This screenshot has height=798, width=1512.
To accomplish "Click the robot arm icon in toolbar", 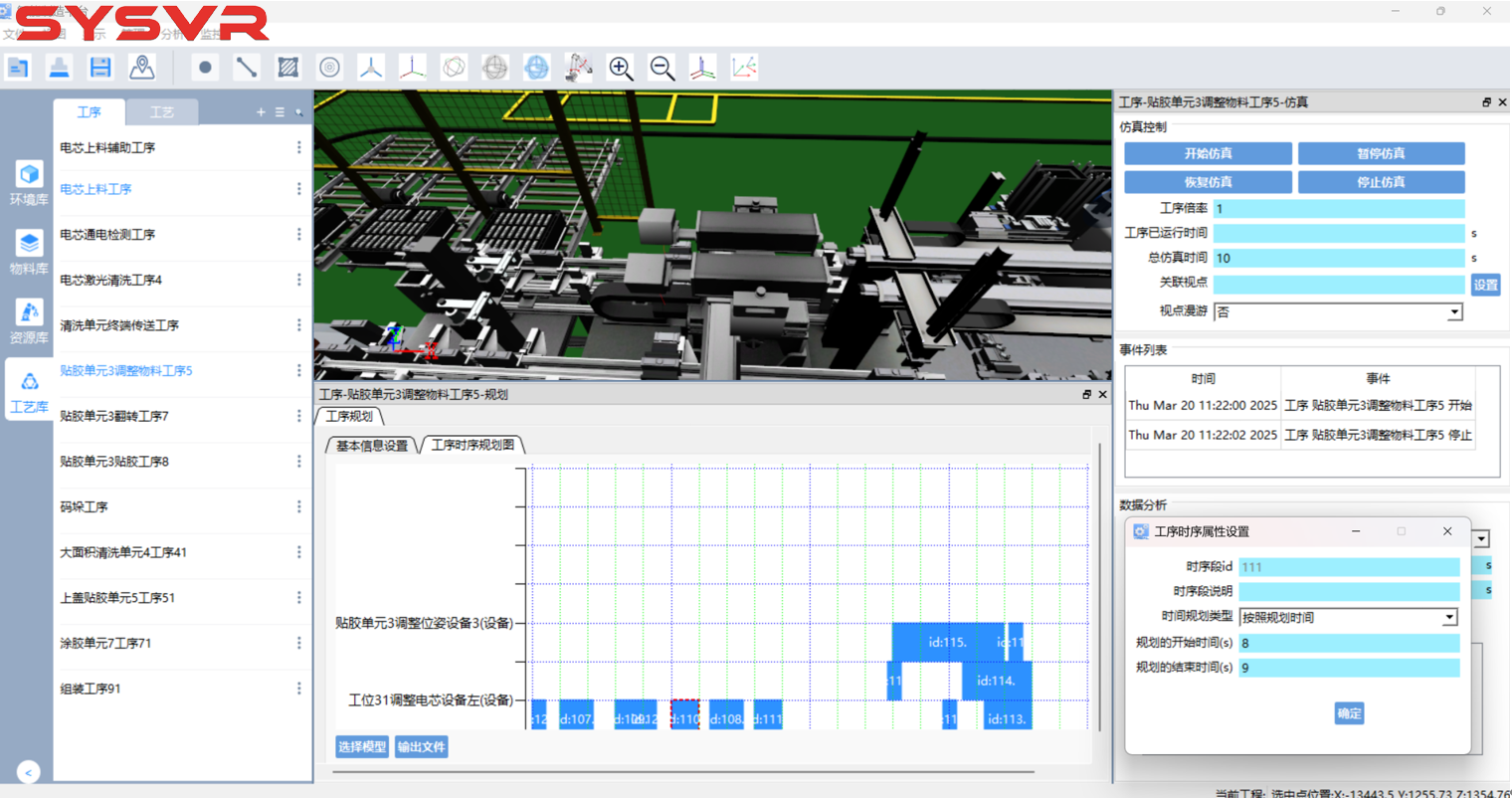I will coord(578,68).
